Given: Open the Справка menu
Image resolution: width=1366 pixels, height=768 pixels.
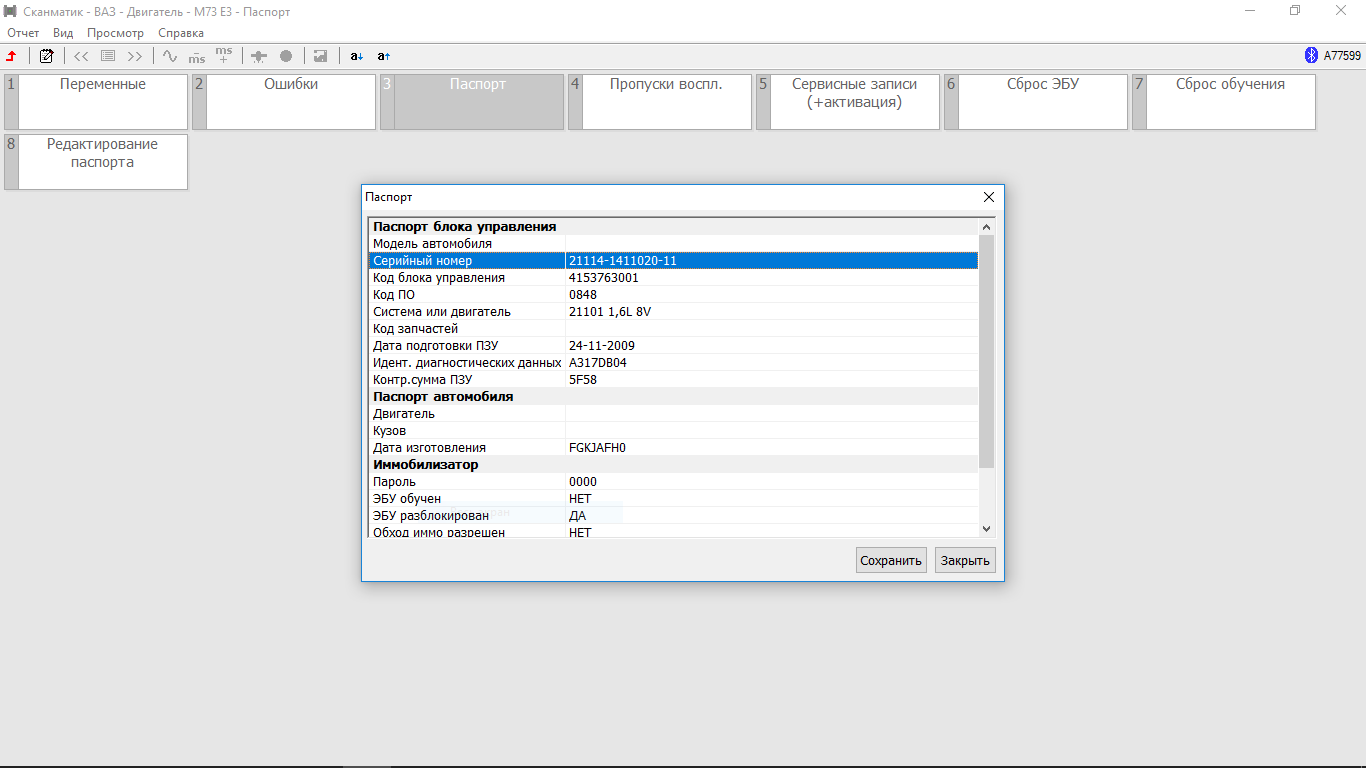Looking at the screenshot, I should click(x=181, y=33).
